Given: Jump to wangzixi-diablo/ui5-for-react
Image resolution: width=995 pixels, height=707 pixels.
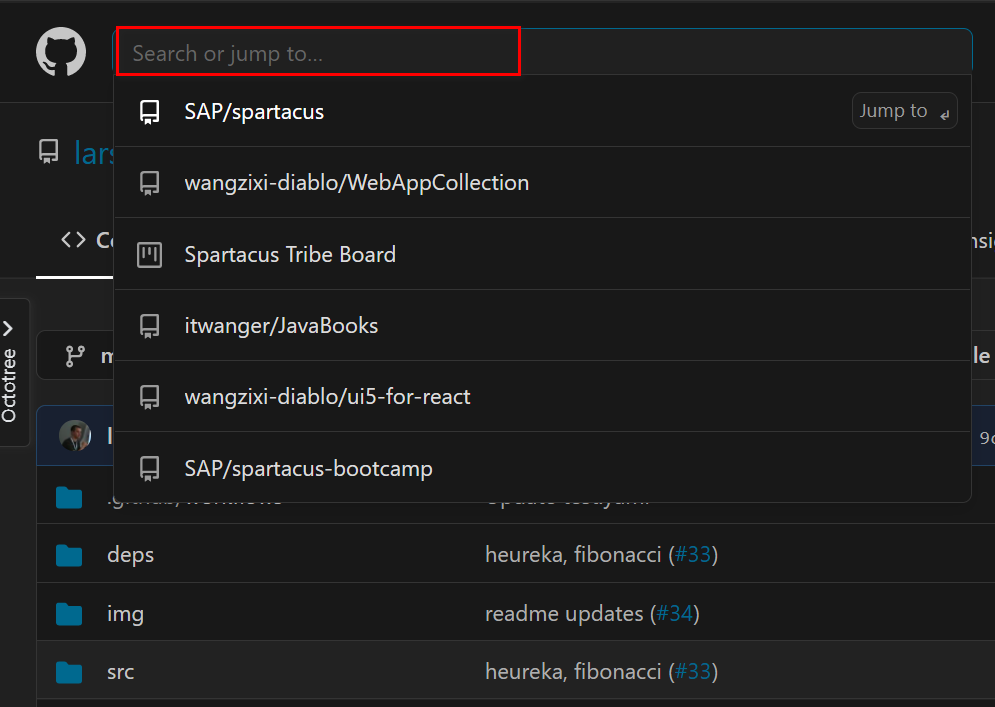Looking at the screenshot, I should coord(543,397).
